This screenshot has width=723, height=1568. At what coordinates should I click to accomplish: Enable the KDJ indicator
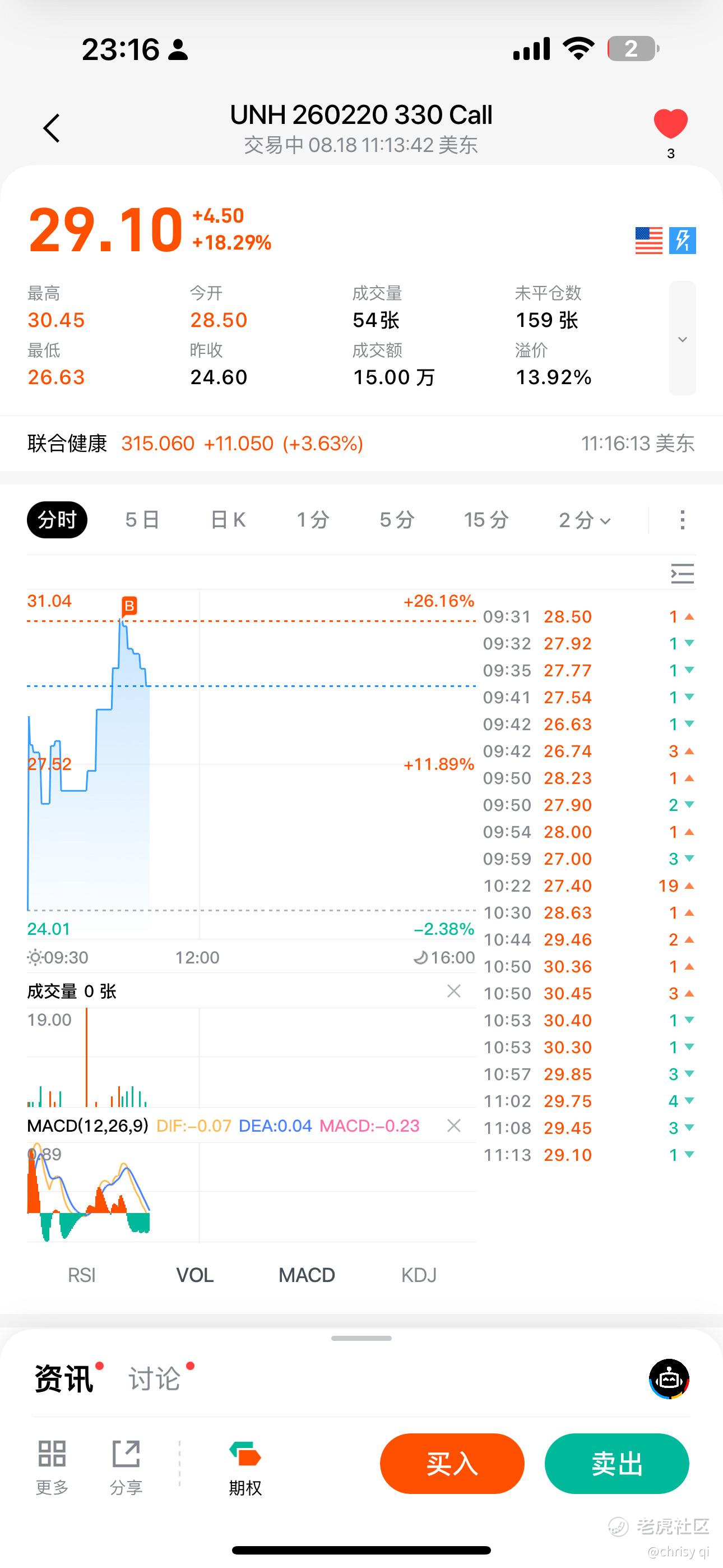pyautogui.click(x=419, y=1275)
